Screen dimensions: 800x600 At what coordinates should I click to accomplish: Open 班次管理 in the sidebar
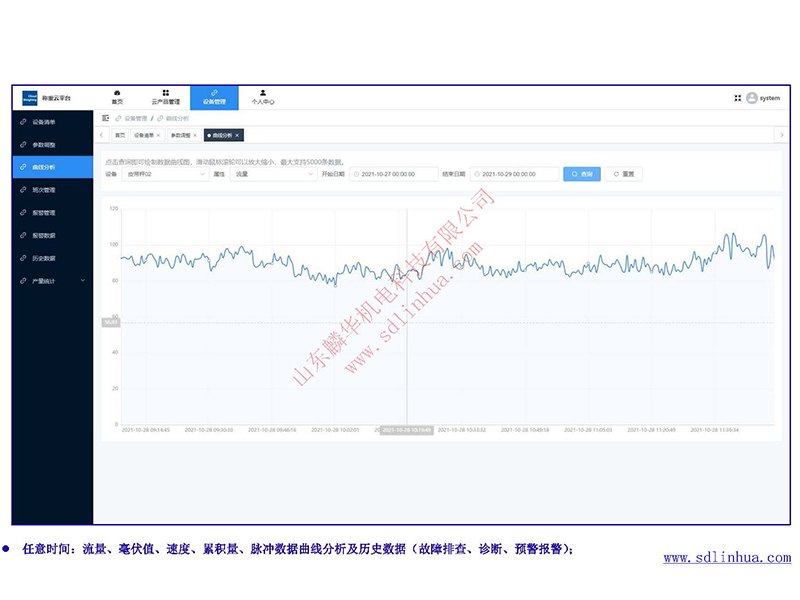point(53,190)
